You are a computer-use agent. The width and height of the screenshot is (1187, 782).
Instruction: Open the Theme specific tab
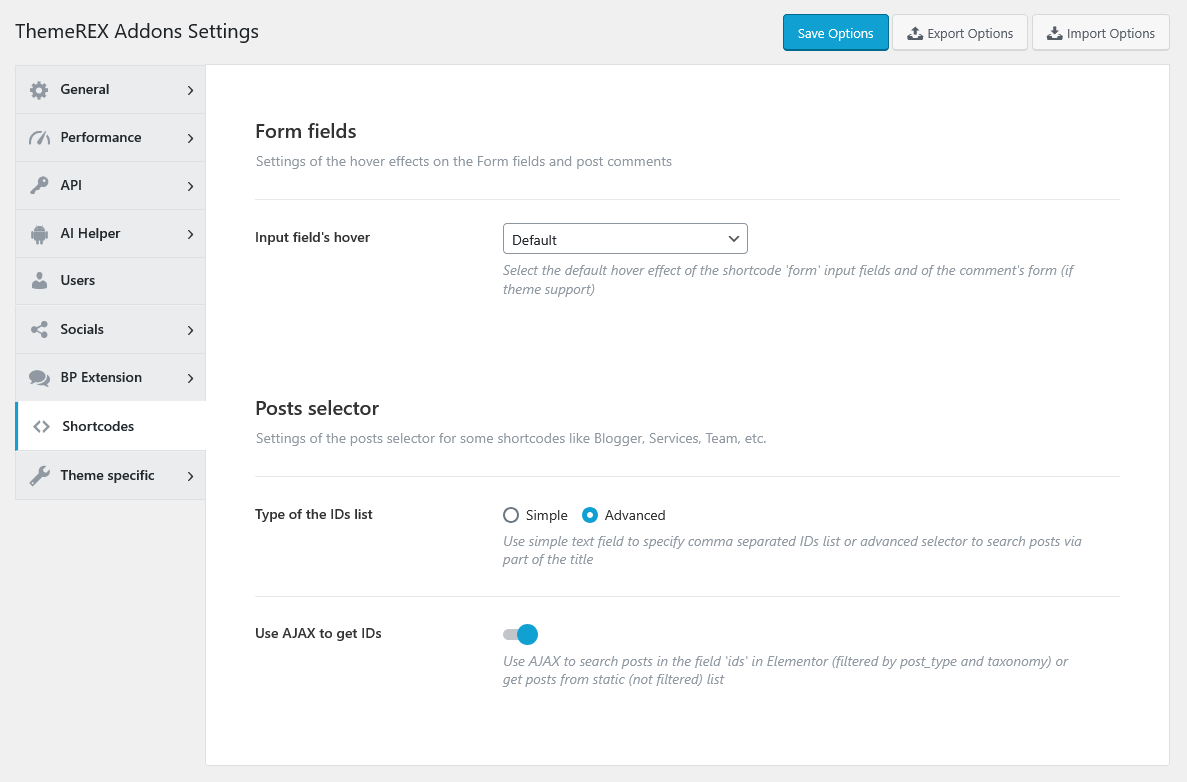pyautogui.click(x=111, y=475)
